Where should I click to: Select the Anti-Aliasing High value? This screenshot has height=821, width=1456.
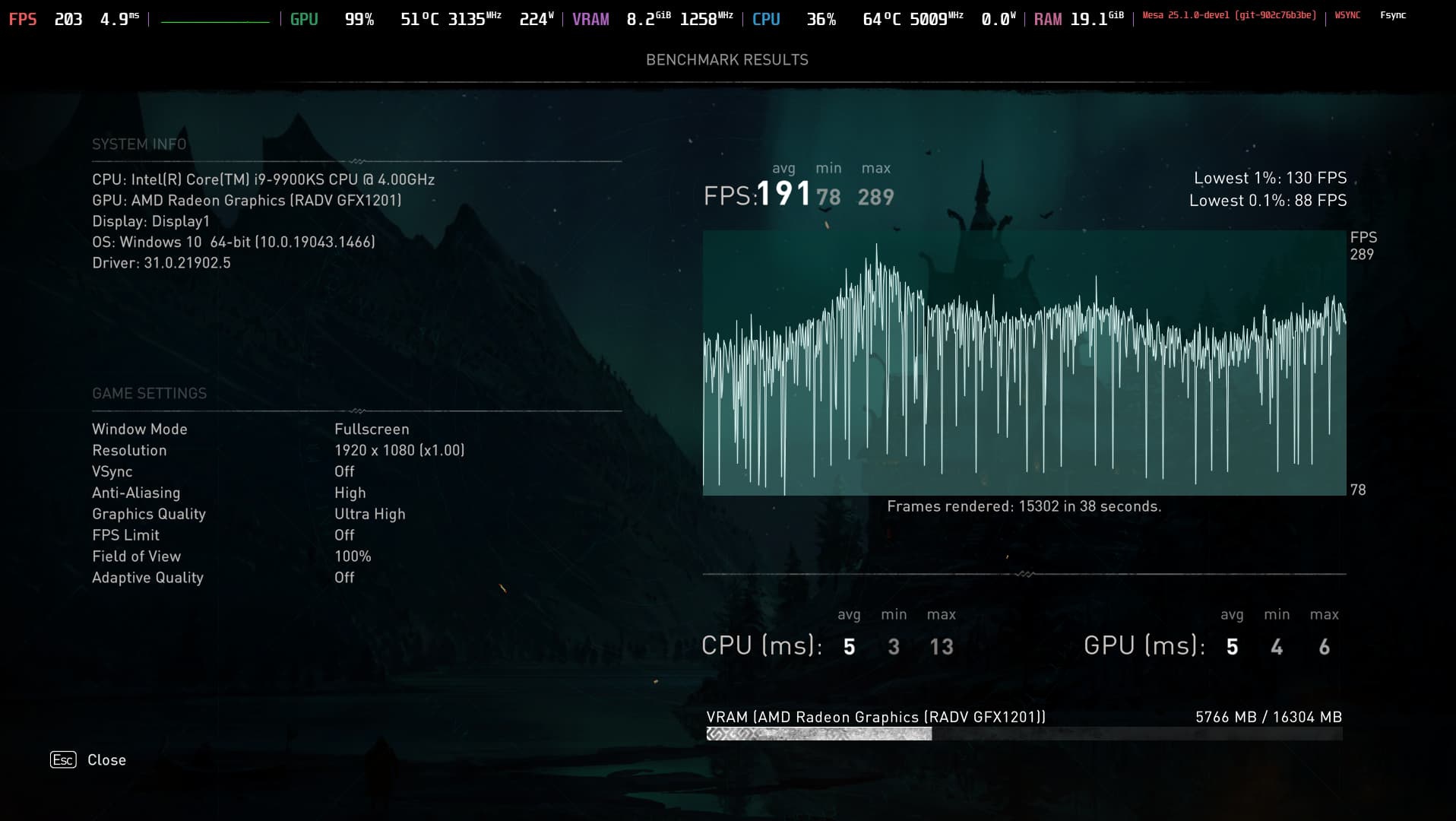pos(350,493)
